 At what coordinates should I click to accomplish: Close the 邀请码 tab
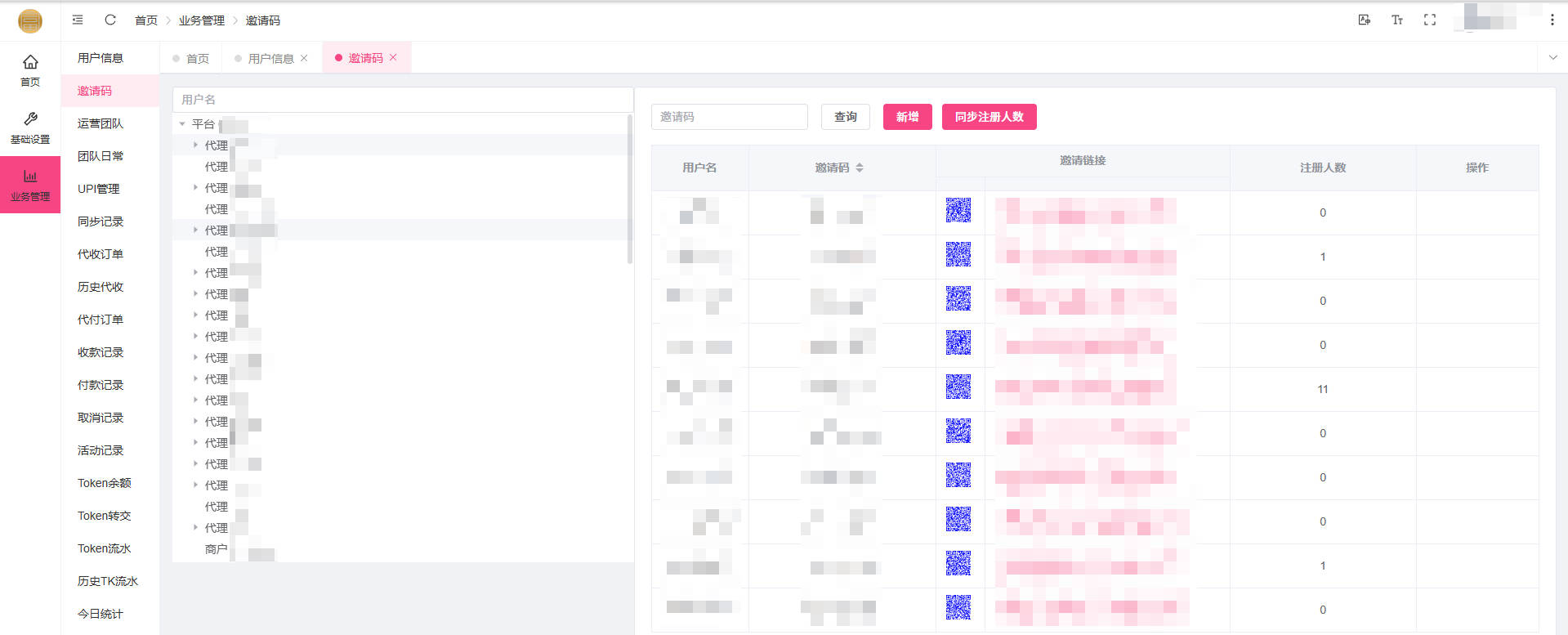click(x=393, y=57)
